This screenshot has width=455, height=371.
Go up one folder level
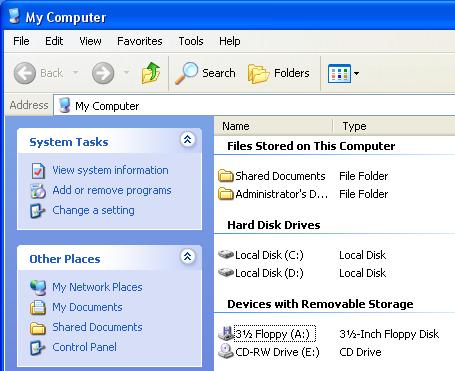[151, 73]
